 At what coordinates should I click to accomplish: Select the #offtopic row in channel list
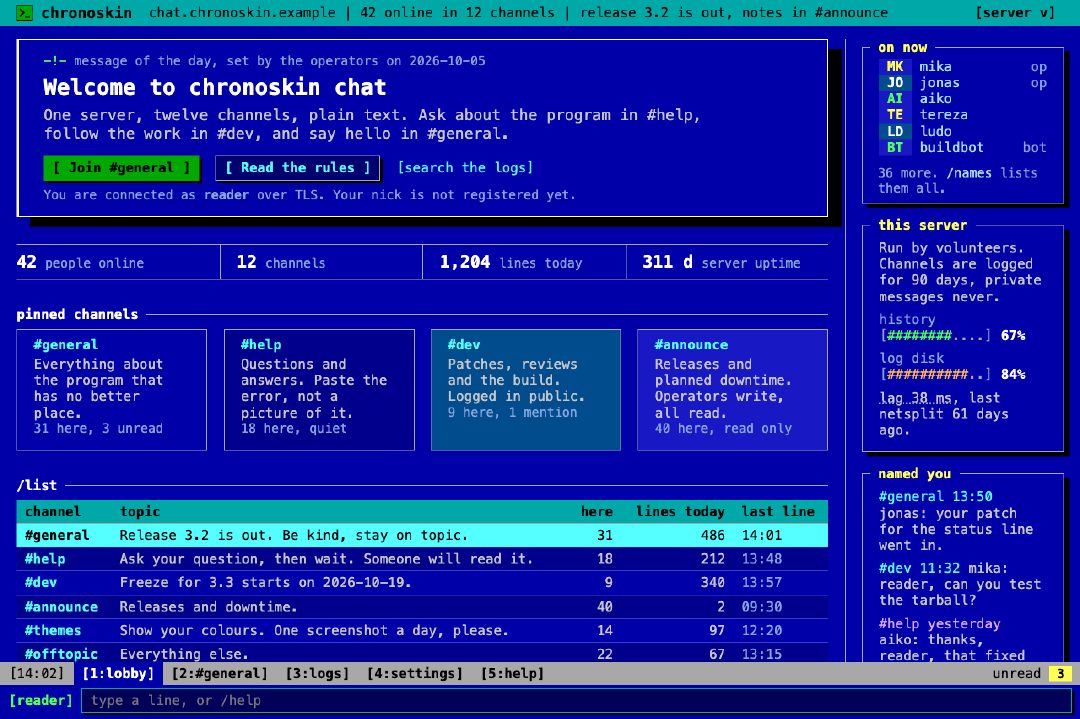[422, 653]
